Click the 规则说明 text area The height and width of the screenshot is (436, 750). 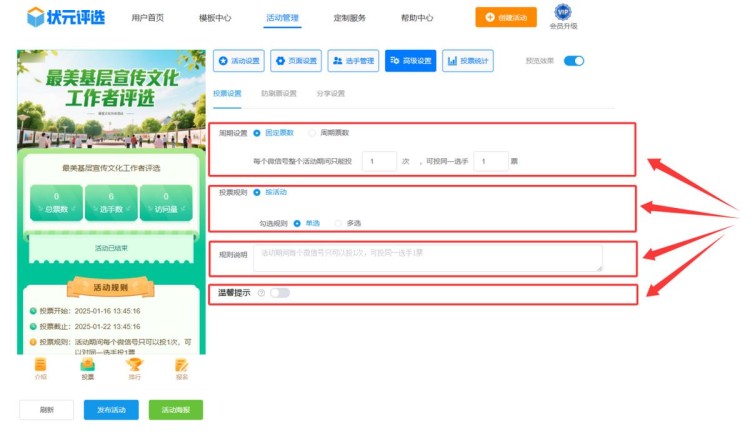coord(427,257)
